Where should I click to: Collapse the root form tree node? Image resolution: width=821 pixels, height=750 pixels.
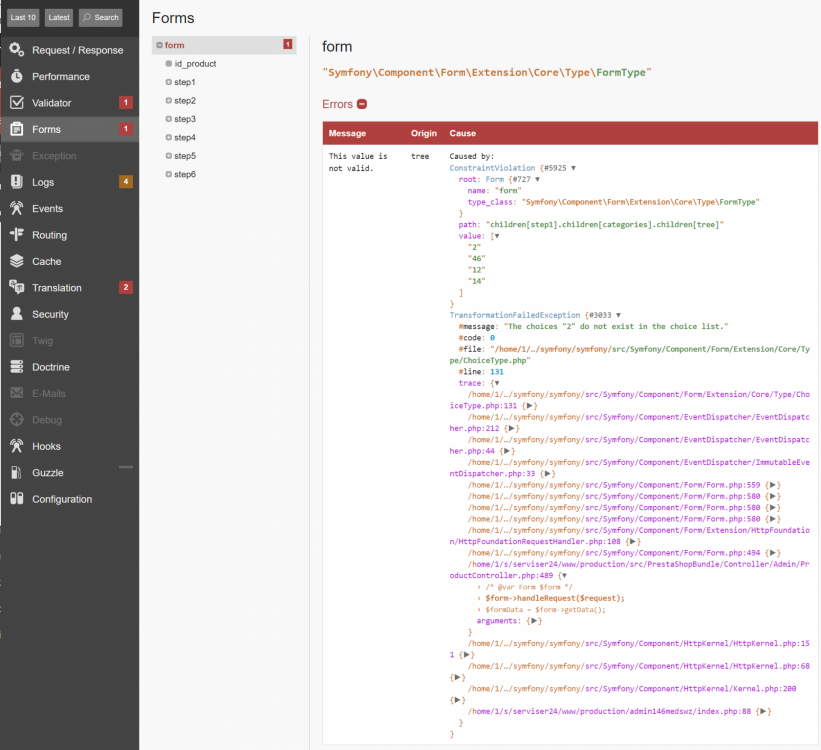159,45
